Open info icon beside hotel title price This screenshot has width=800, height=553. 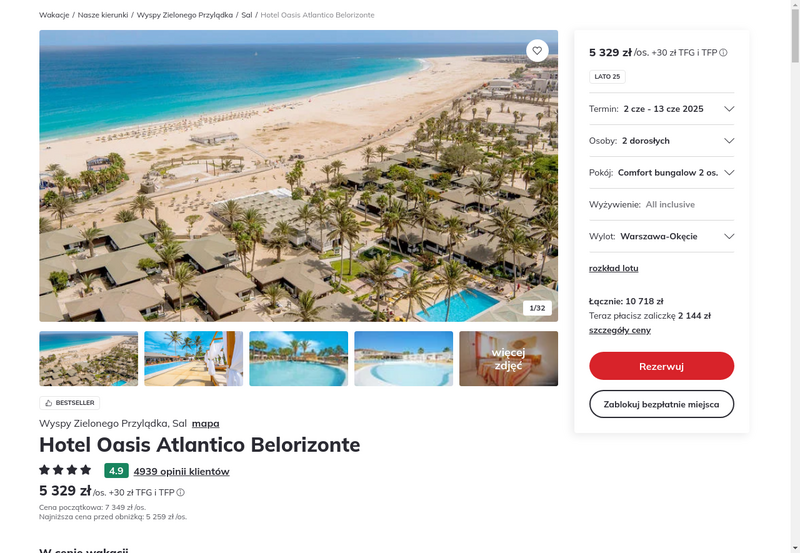click(181, 492)
